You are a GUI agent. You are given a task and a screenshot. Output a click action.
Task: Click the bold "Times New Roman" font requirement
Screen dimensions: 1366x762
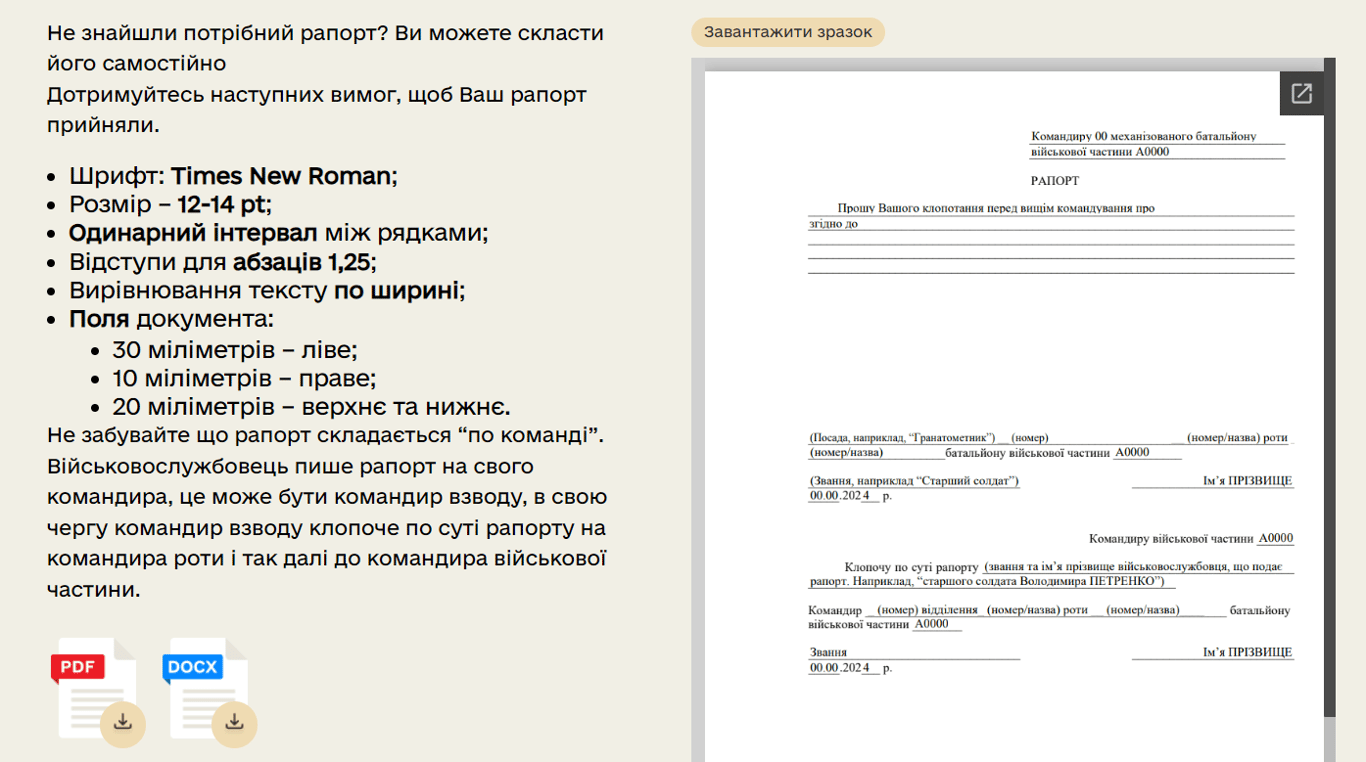coord(280,176)
